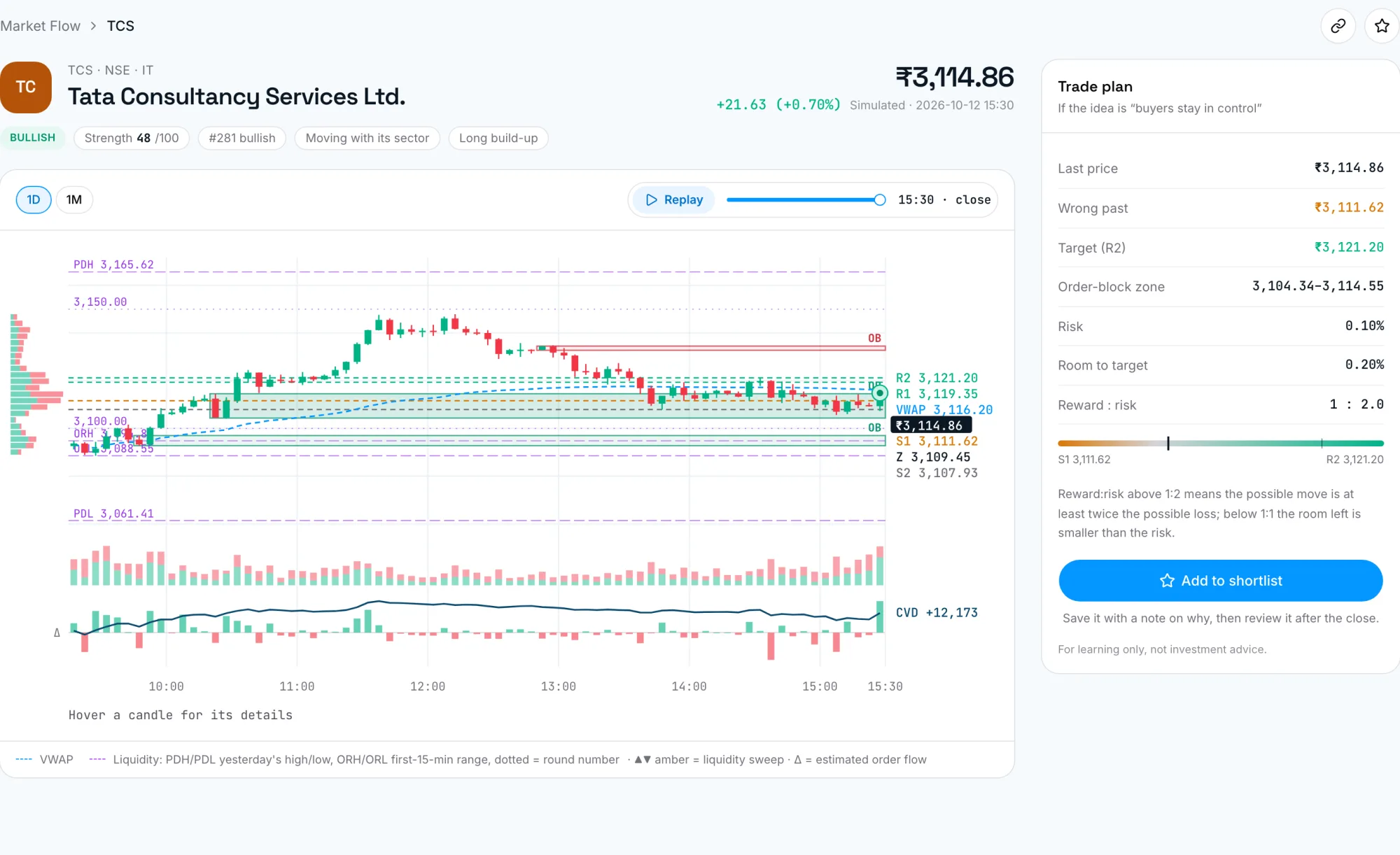Screen dimensions: 1400x855
Task: Click the TC company logo badge
Action: click(26, 87)
